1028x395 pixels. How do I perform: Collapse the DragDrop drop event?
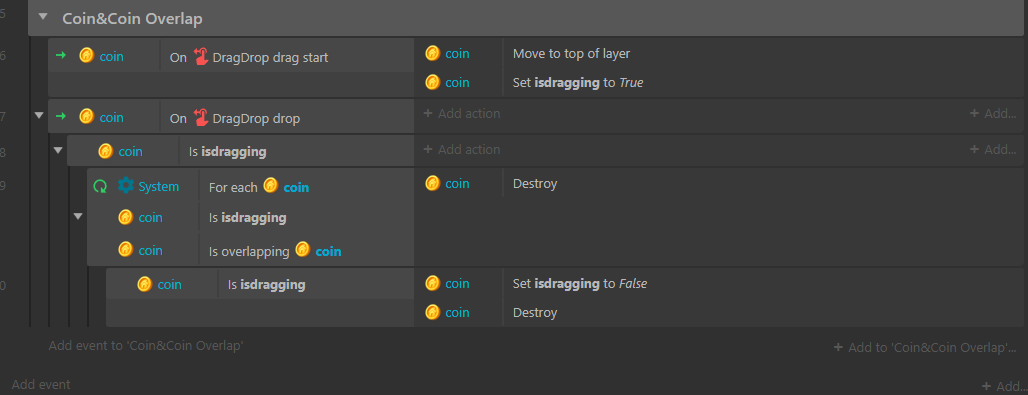click(x=39, y=115)
